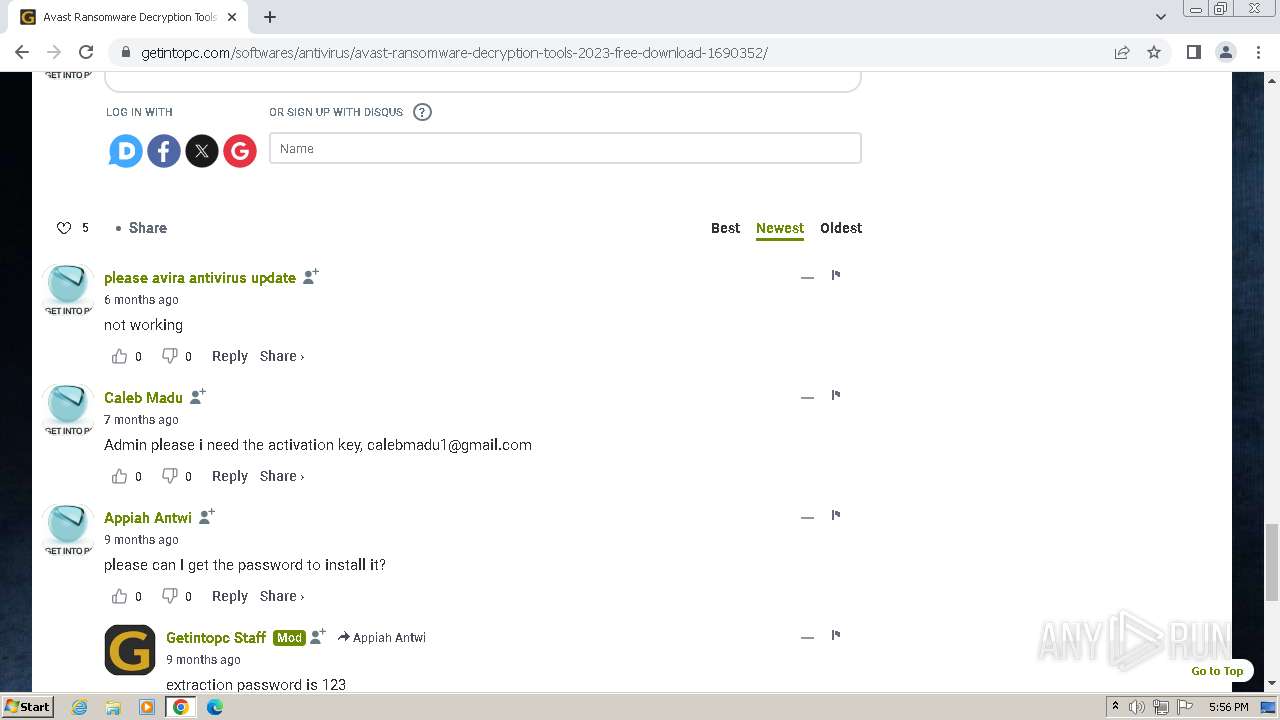The width and height of the screenshot is (1280, 720).
Task: Share this page from address bar
Action: coord(1122,52)
